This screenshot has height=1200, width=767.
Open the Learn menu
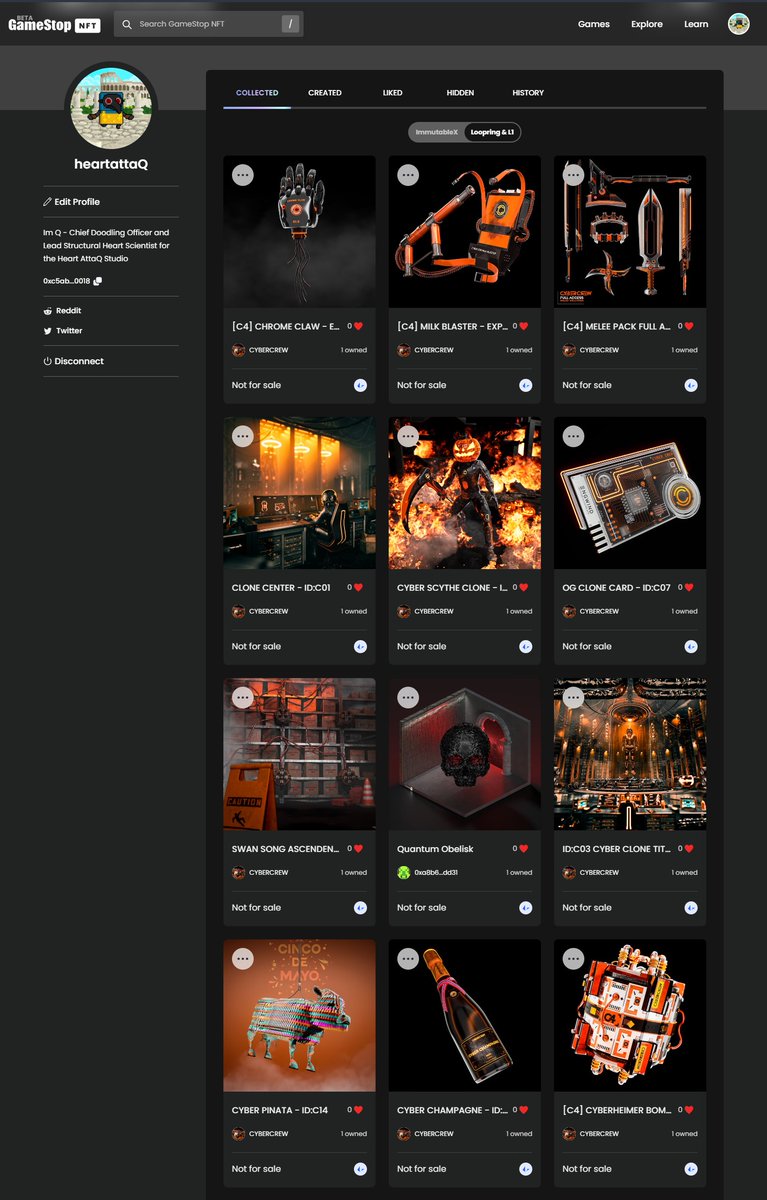(x=696, y=24)
